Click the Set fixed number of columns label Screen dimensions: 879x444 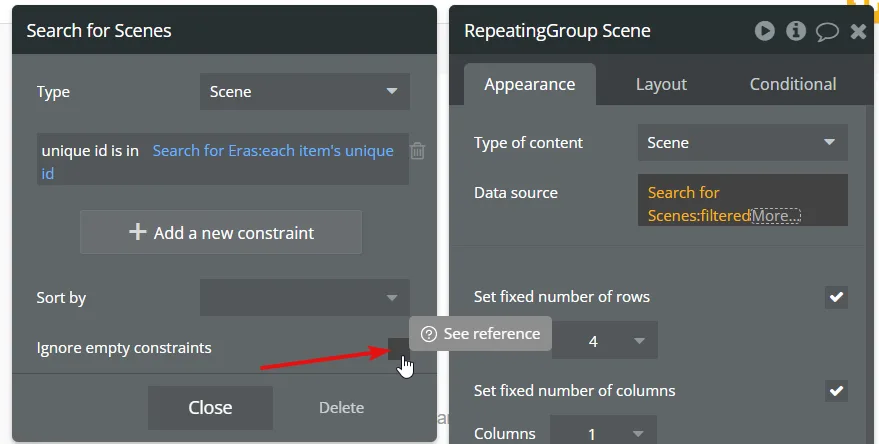575,390
